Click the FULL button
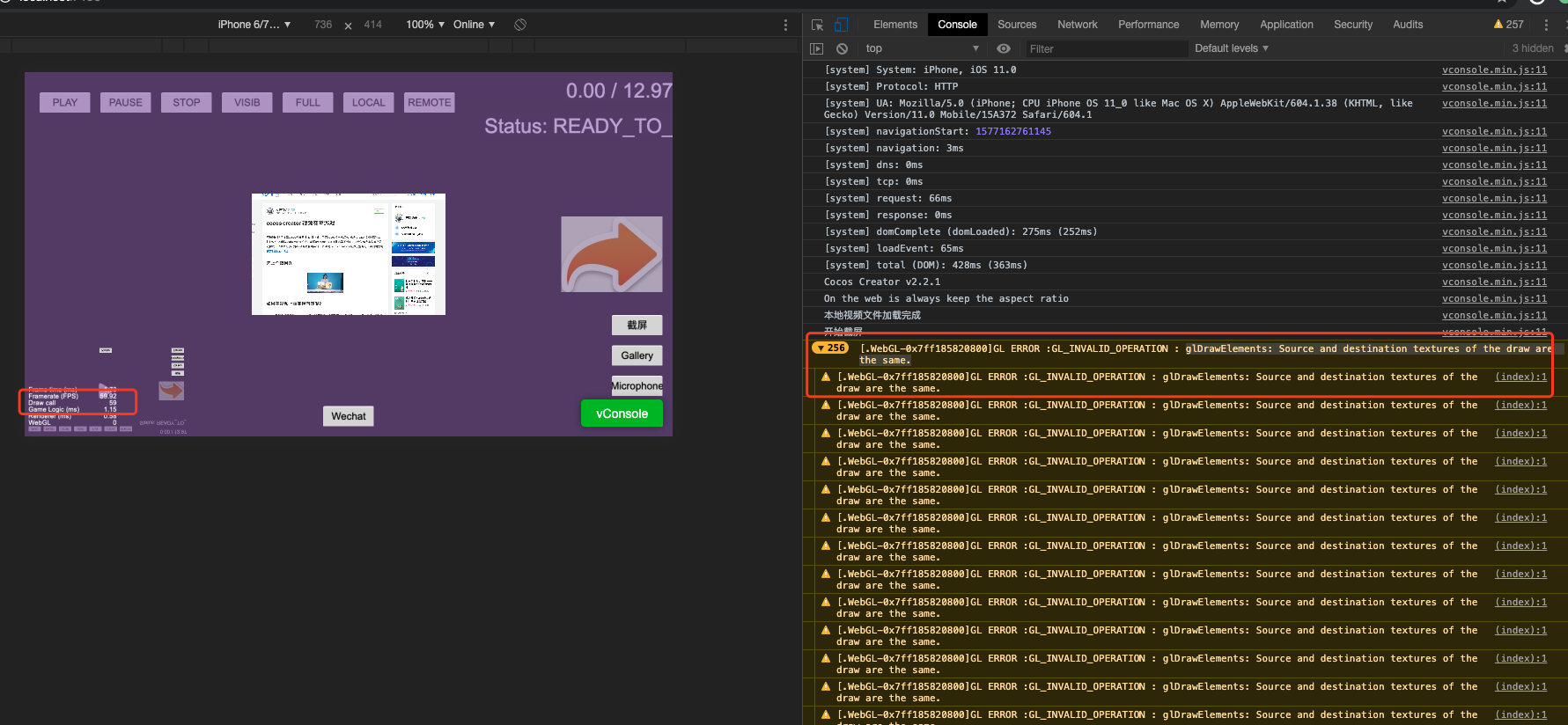Image resolution: width=1568 pixels, height=725 pixels. [308, 103]
